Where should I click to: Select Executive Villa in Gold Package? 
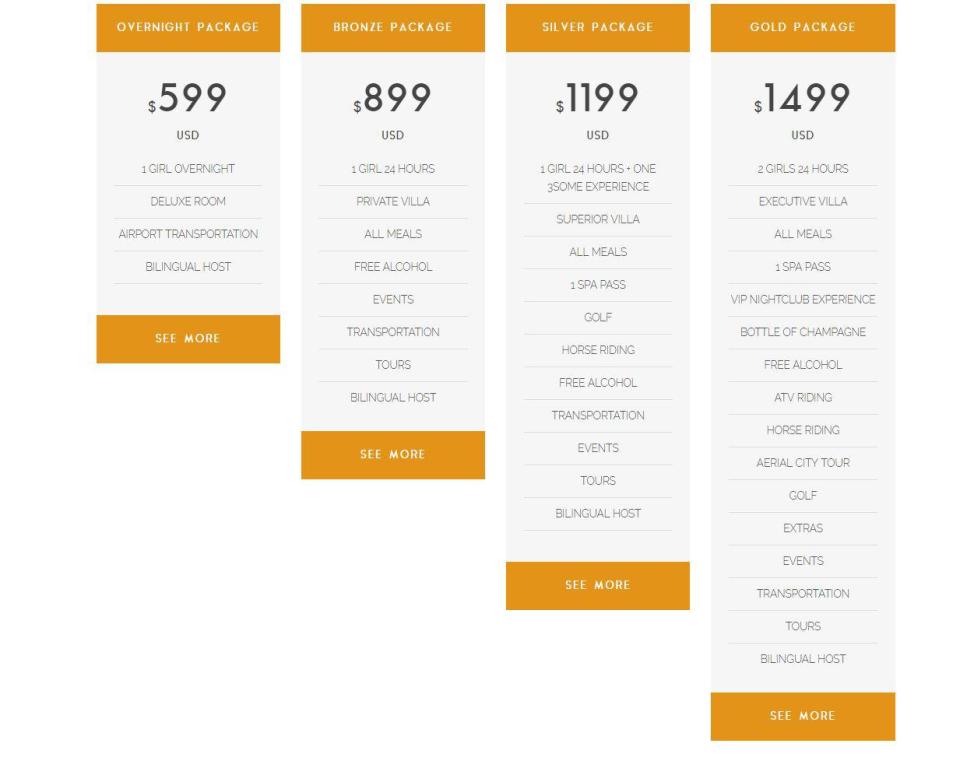[803, 202]
